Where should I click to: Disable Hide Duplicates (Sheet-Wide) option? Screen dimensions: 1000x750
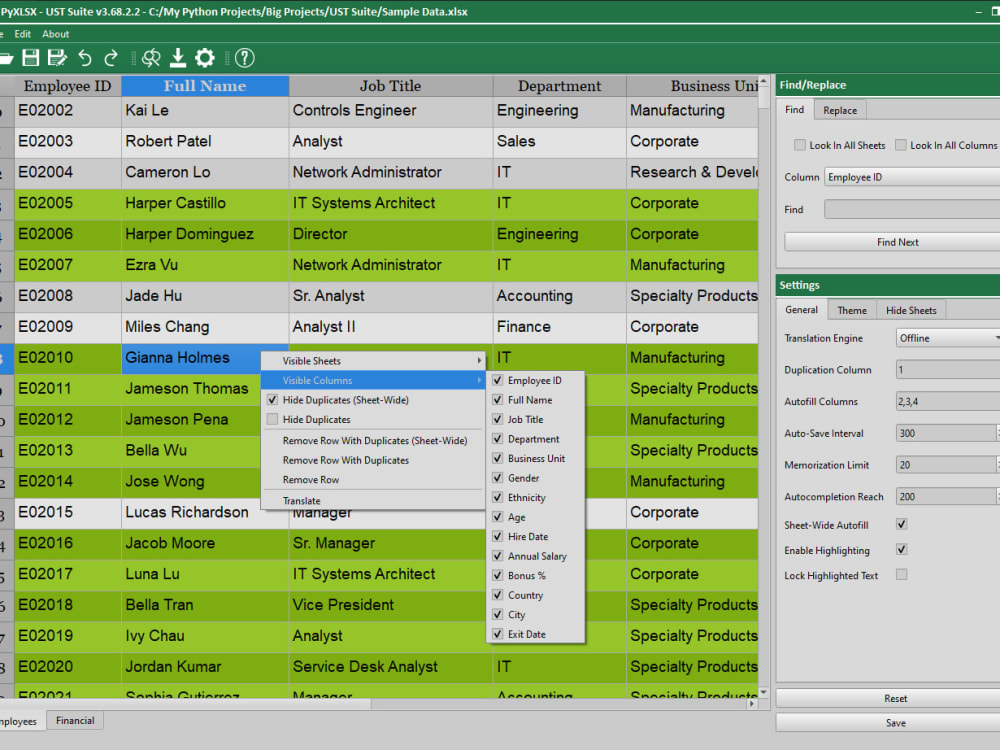tap(273, 399)
